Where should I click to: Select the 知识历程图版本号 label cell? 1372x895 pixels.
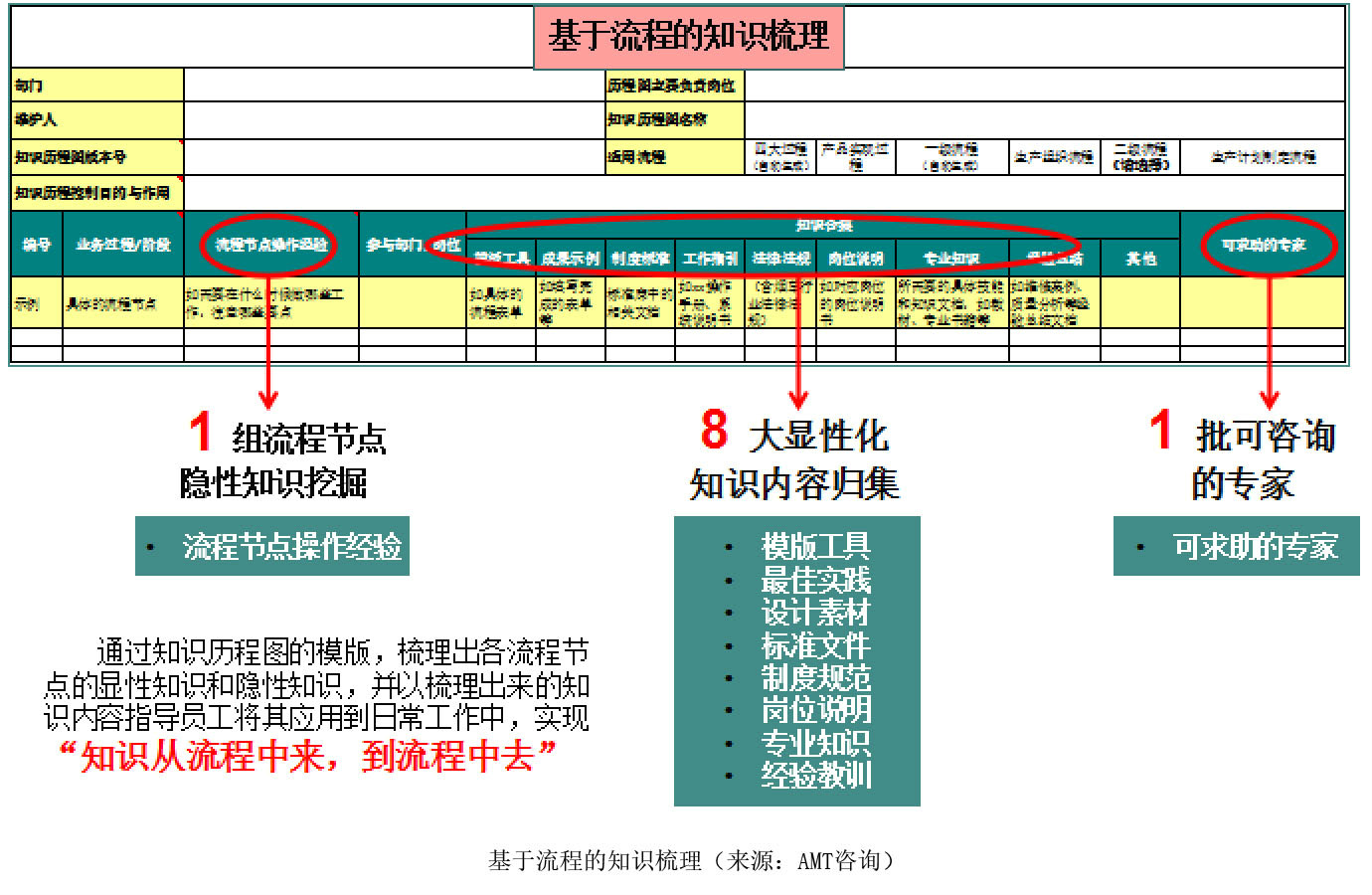tap(97, 156)
